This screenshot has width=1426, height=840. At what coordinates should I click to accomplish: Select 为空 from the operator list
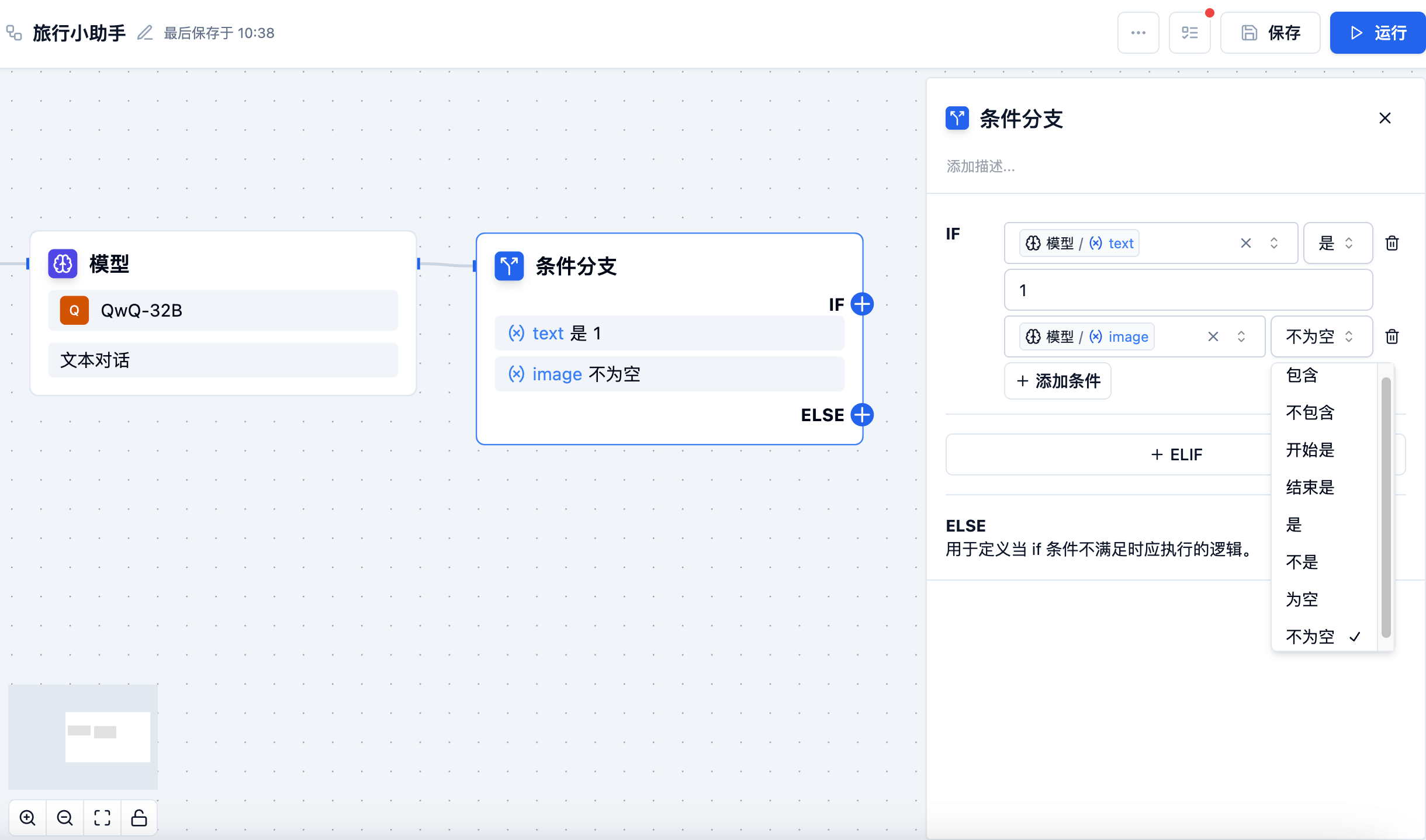pyautogui.click(x=1302, y=599)
